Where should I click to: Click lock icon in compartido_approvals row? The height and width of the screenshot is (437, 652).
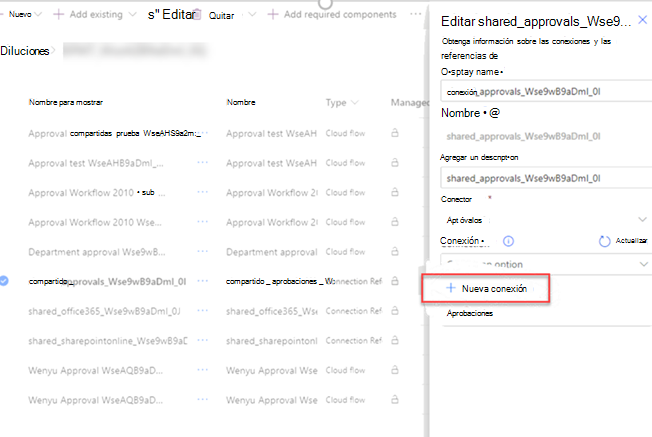tap(395, 281)
